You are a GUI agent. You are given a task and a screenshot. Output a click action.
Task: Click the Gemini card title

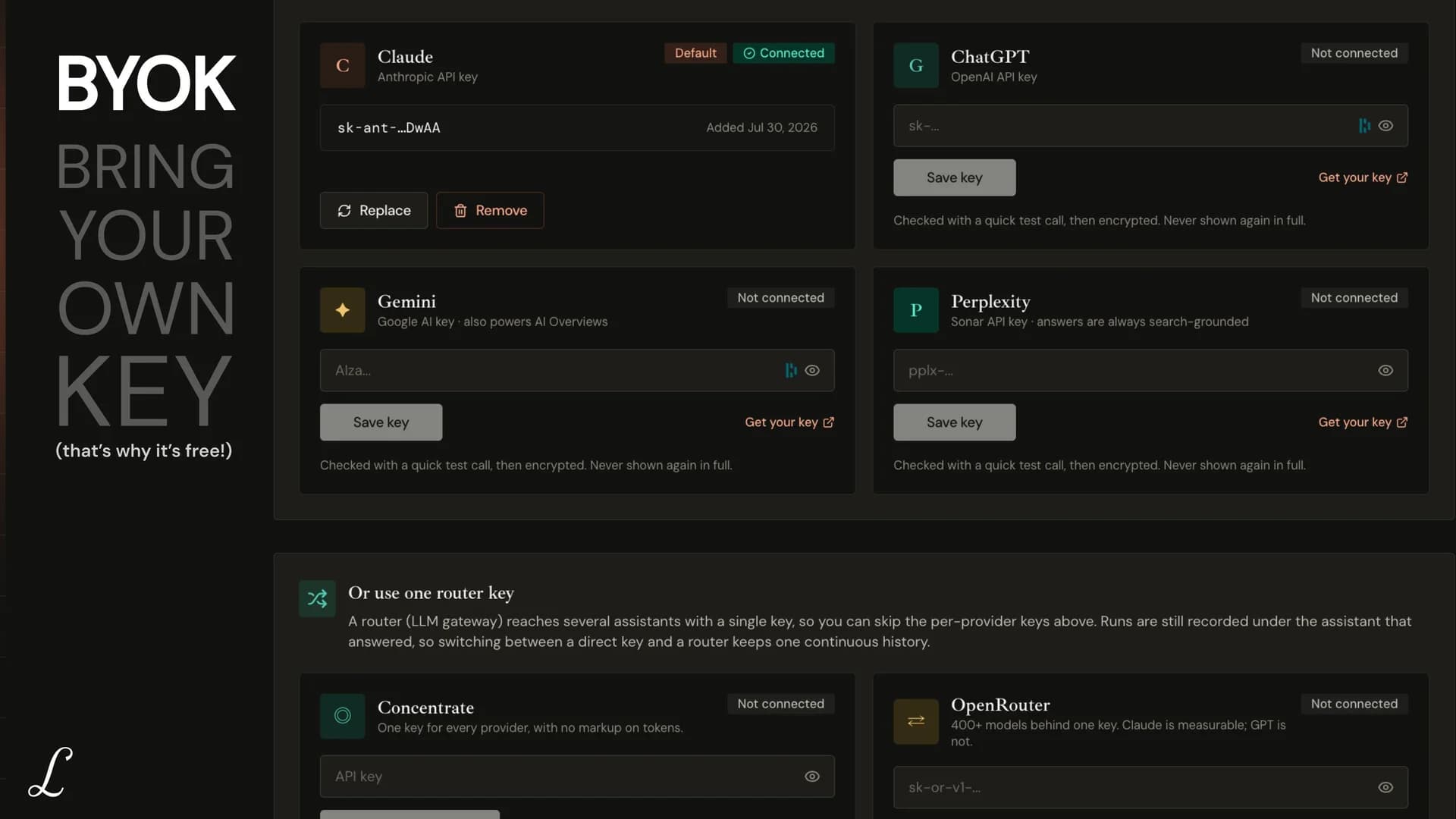click(406, 302)
